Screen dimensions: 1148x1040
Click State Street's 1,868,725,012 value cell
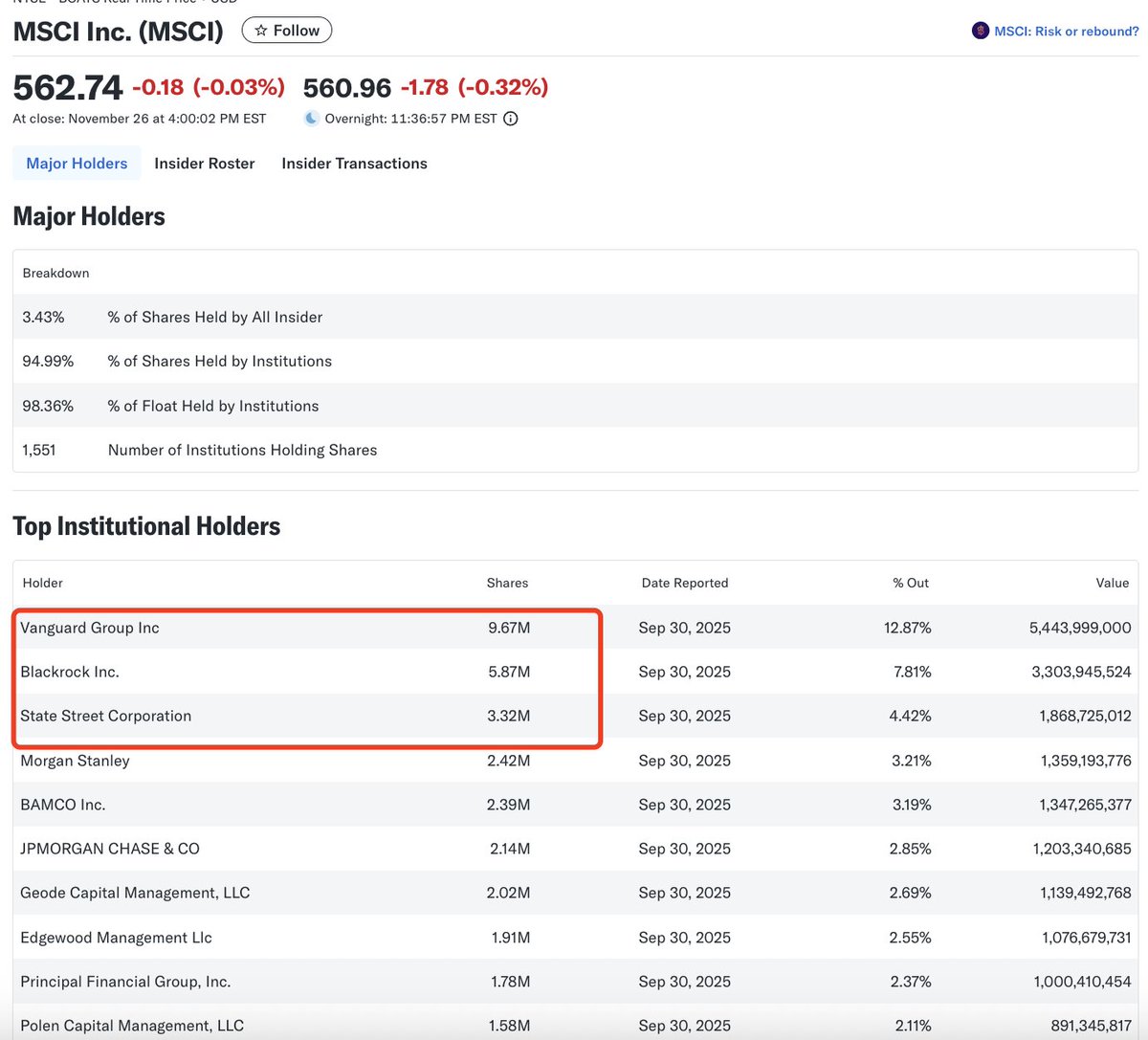pyautogui.click(x=1085, y=716)
